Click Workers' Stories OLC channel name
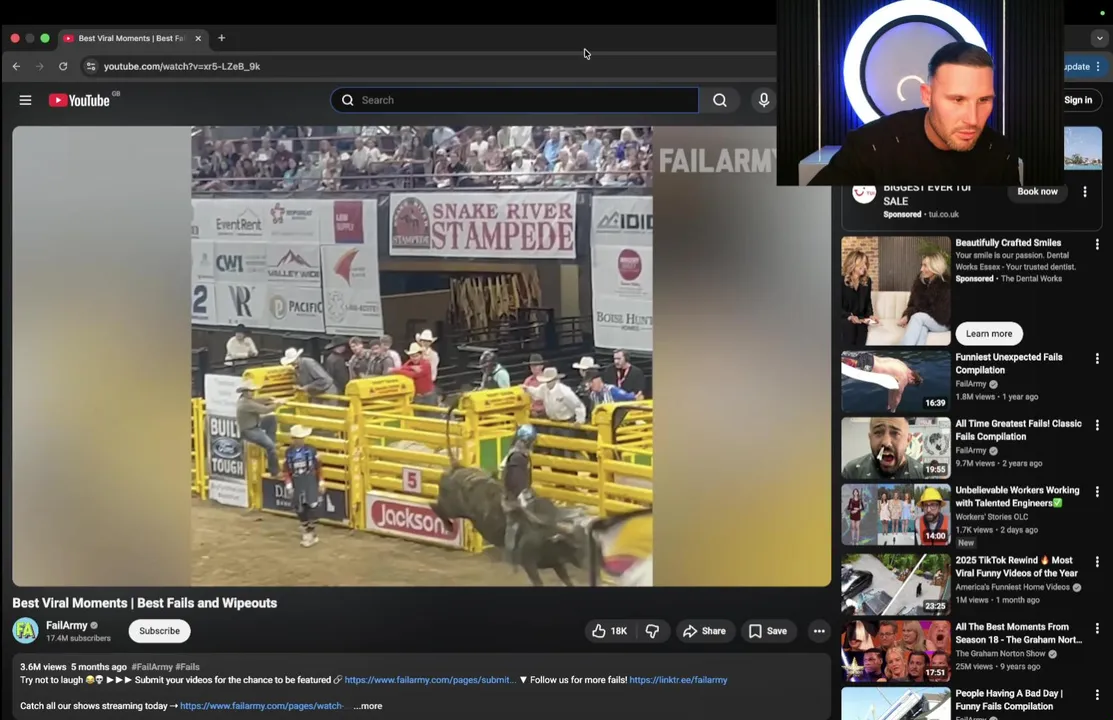This screenshot has height=720, width=1113. pos(992,517)
